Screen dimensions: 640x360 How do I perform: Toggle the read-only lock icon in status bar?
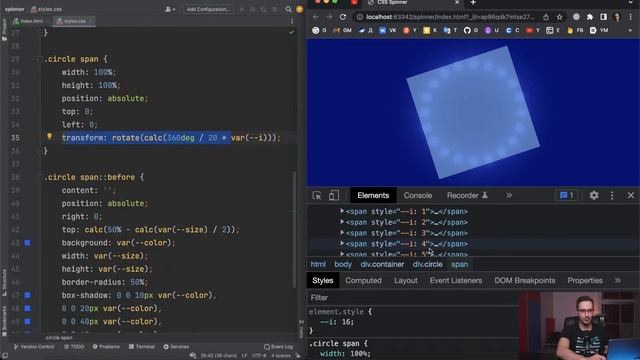[298, 356]
